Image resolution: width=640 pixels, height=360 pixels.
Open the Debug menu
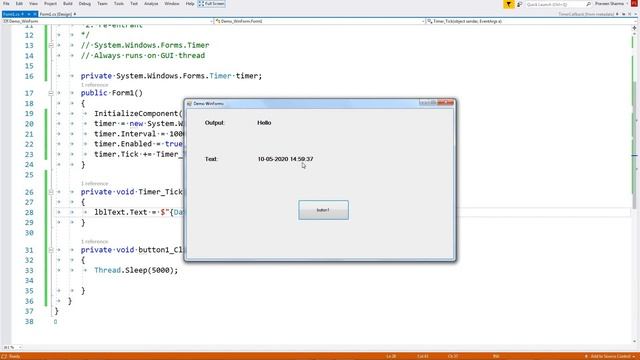click(x=84, y=4)
